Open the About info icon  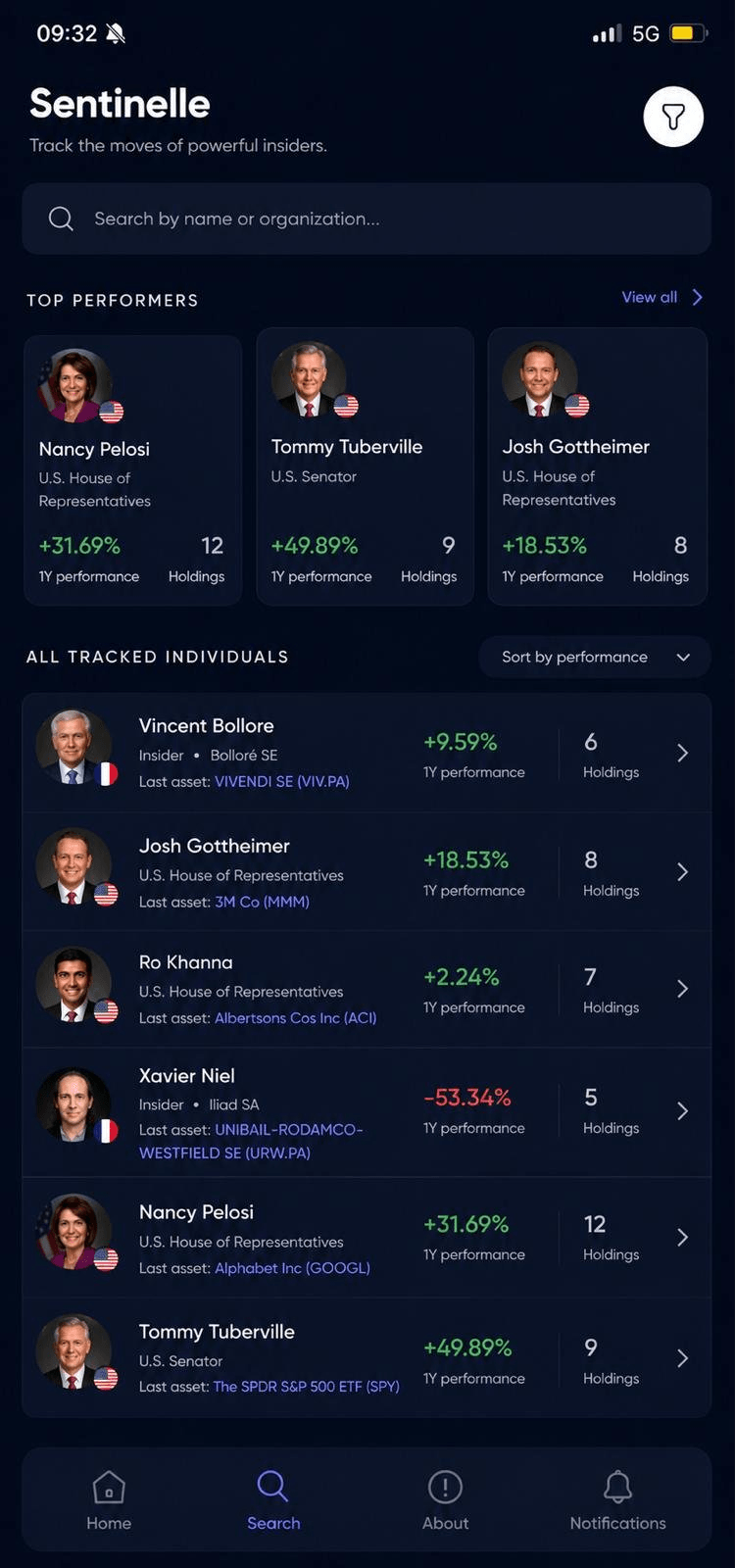pos(445,1487)
